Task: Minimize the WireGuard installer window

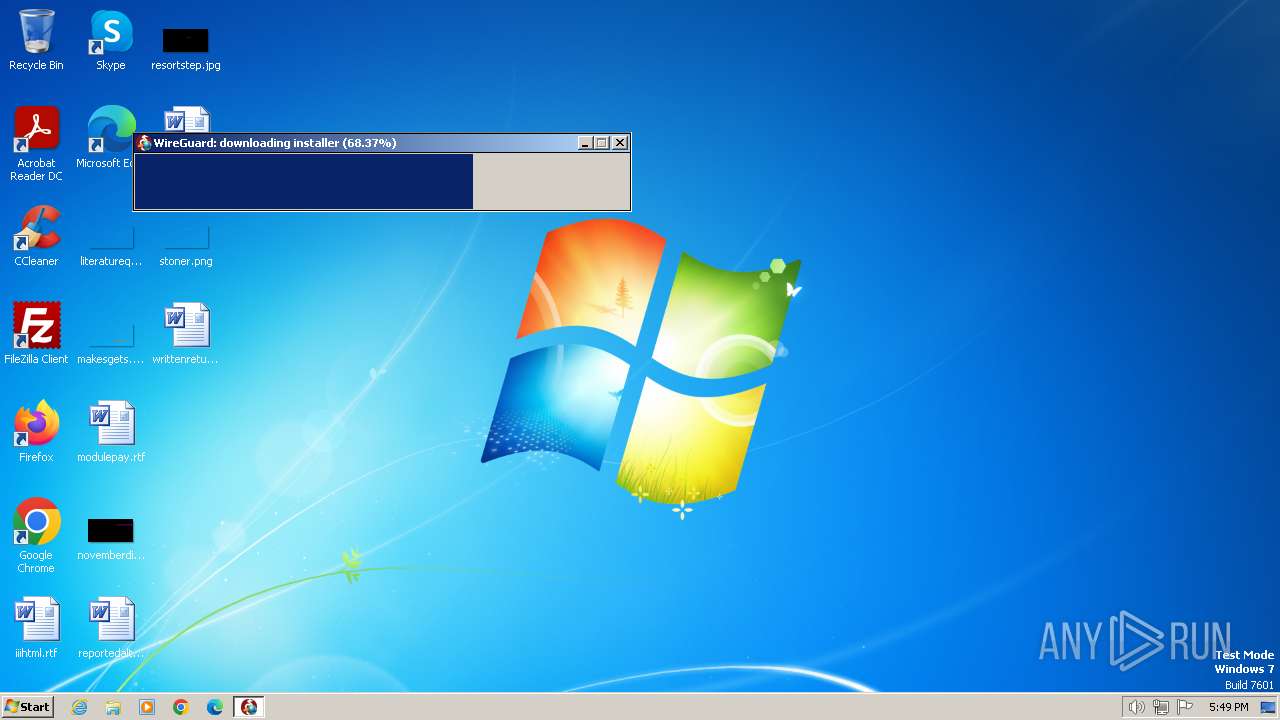Action: point(585,143)
